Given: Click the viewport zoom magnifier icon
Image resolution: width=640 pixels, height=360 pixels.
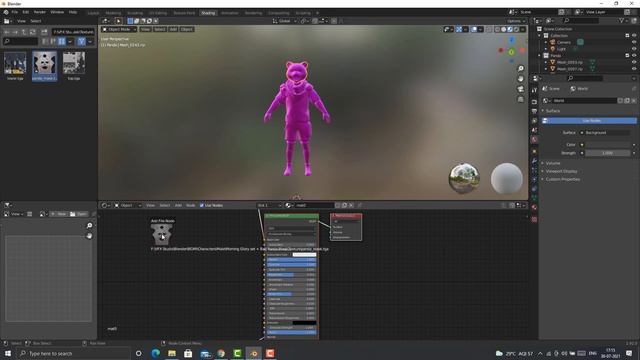Looking at the screenshot, I should pyautogui.click(x=520, y=69).
